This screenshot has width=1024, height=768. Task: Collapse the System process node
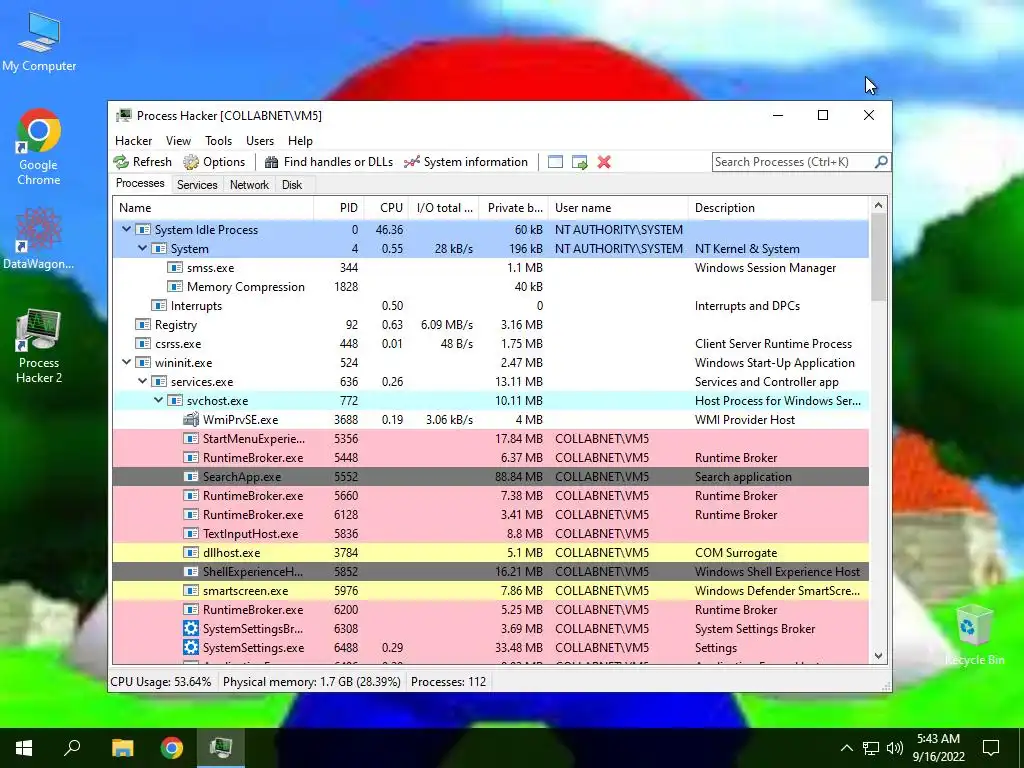point(142,248)
